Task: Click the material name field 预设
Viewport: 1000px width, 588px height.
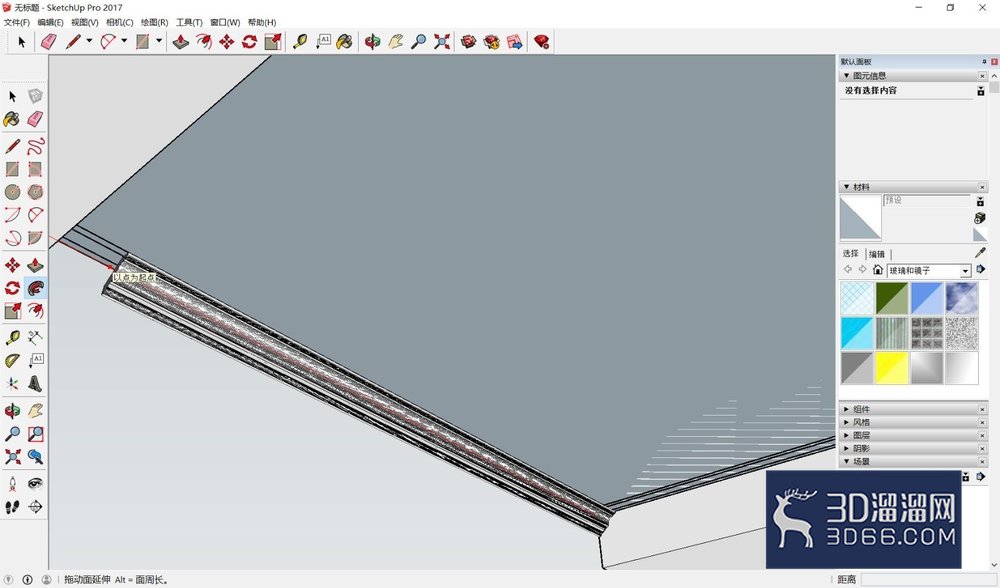Action: 927,200
